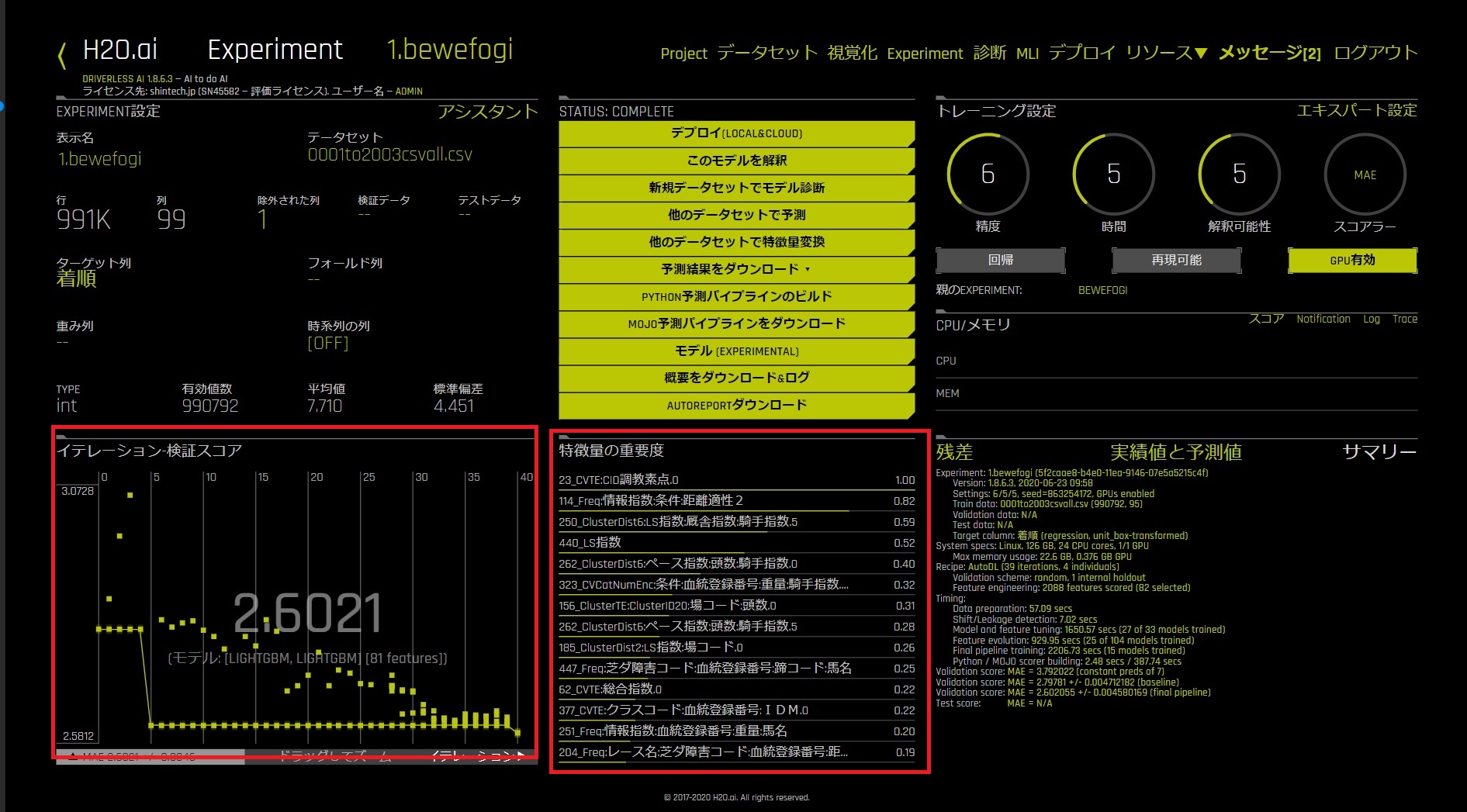Image resolution: width=1467 pixels, height=812 pixels.
Task: Open dataset link 0001to2003csvall.csv
Action: (389, 154)
